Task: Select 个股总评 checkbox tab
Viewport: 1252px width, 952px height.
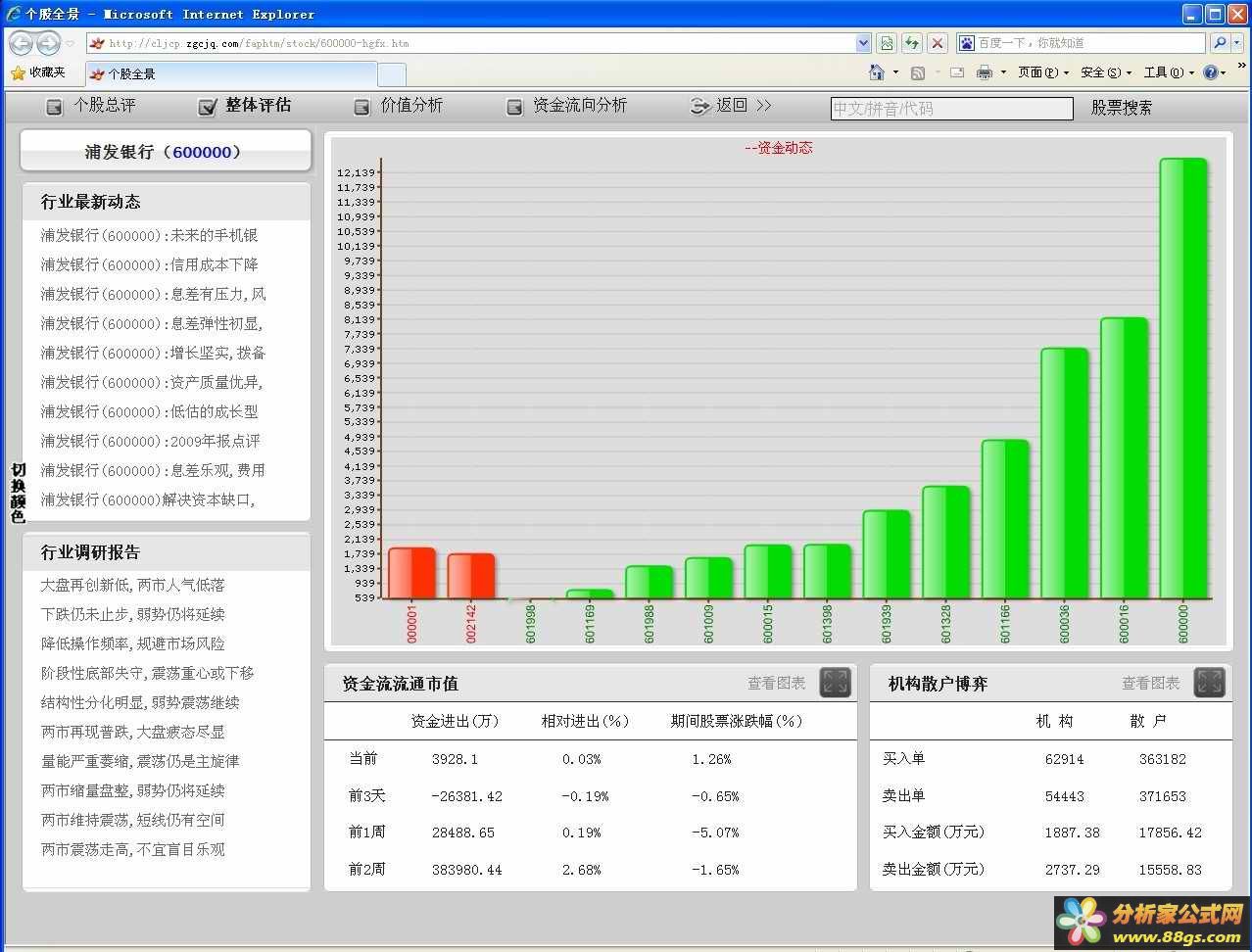Action: click(x=91, y=106)
